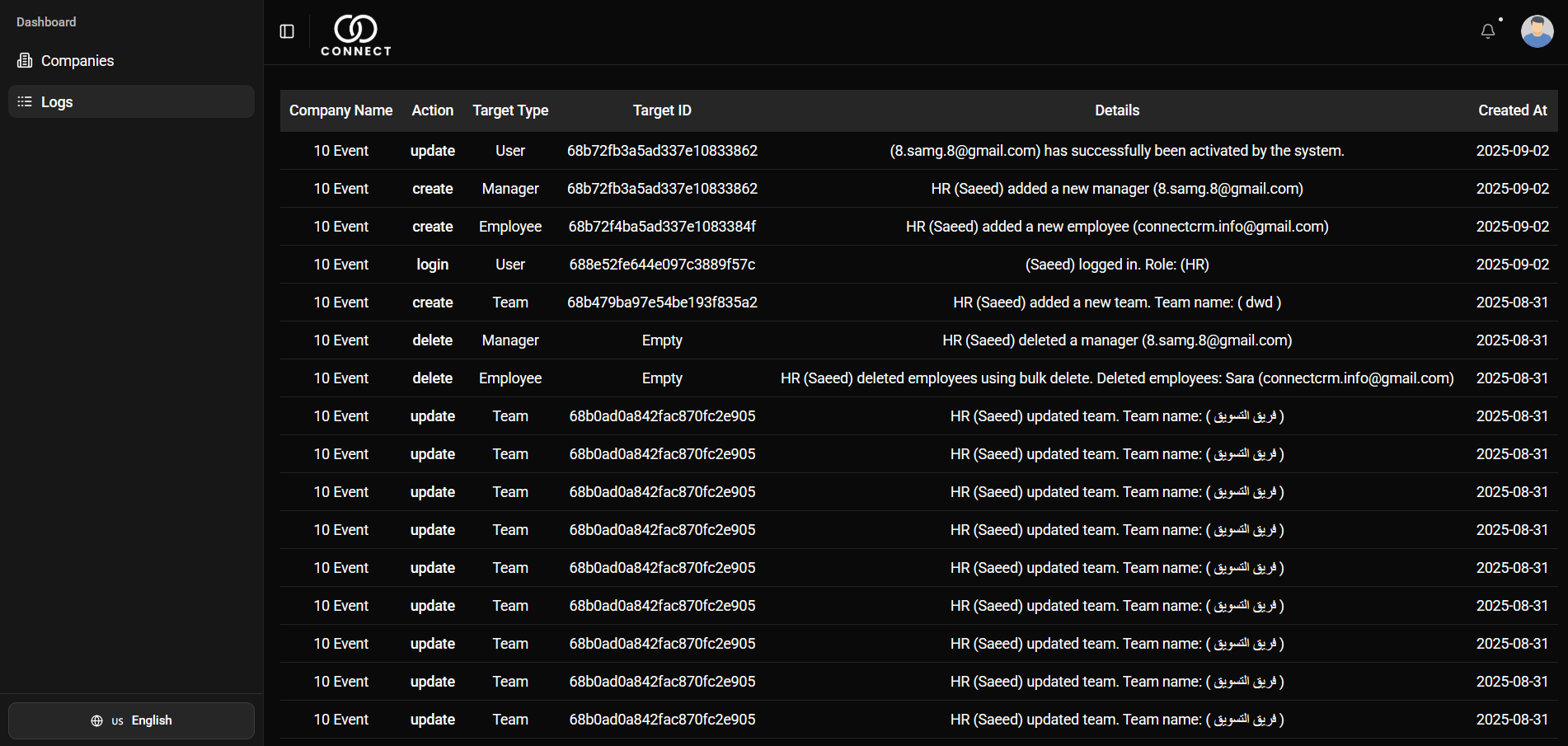Click the Details column header
The image size is (1568, 746).
tap(1116, 110)
